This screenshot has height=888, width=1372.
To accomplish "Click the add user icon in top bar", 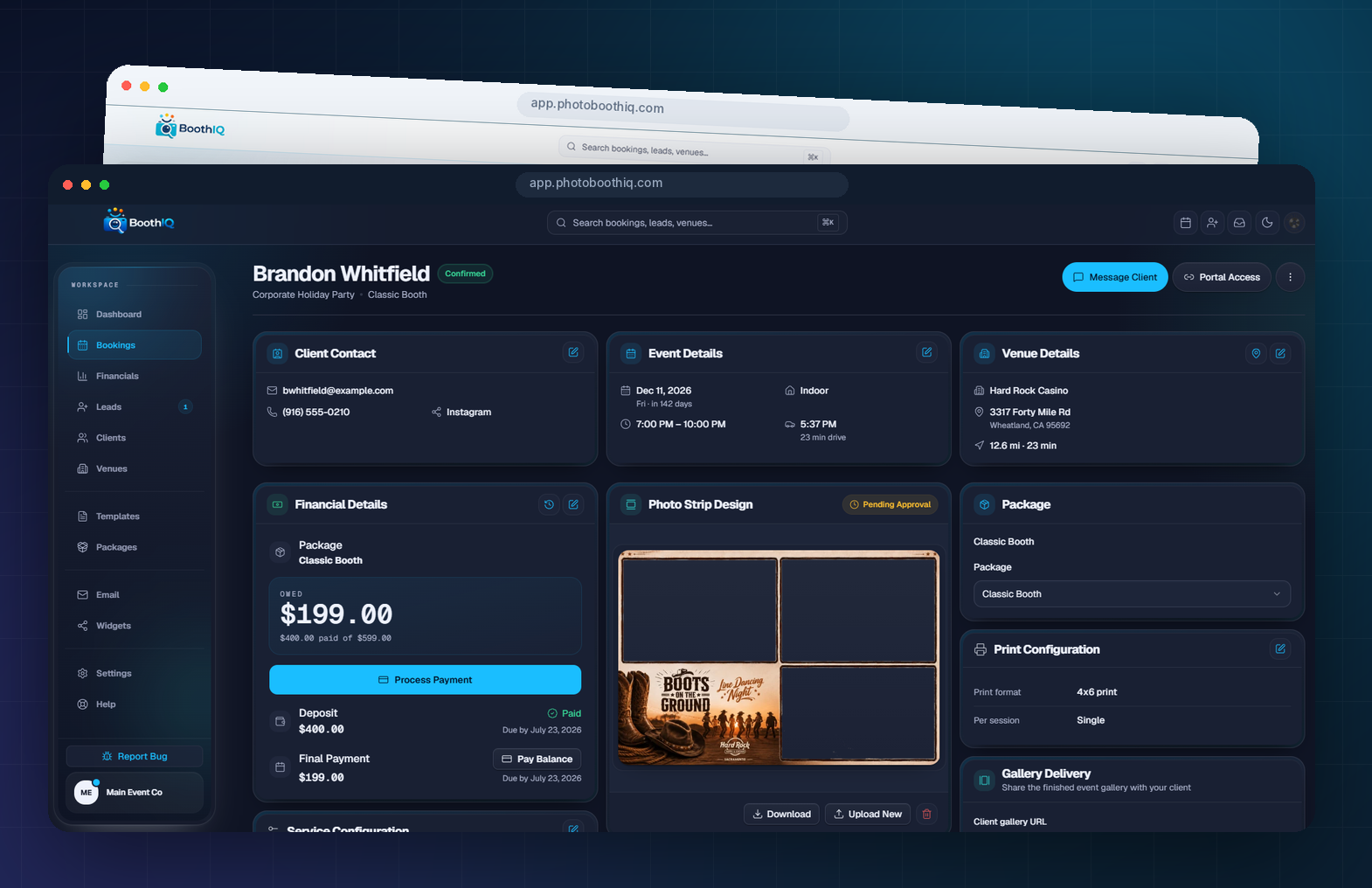I will (x=1212, y=223).
